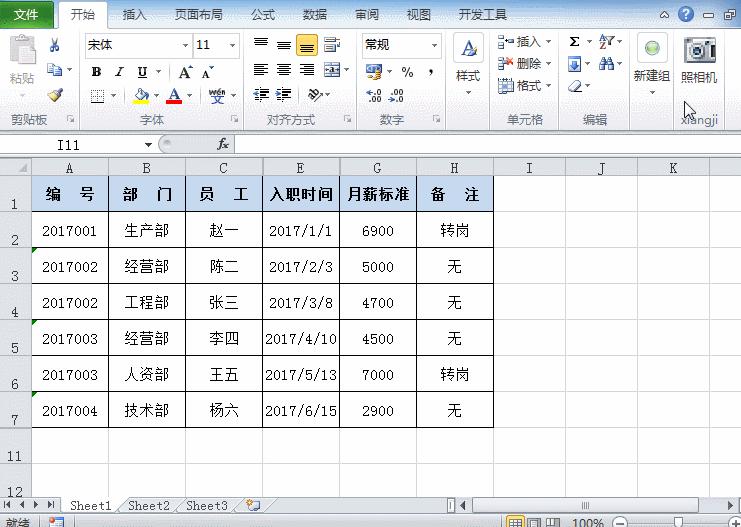Switch to 开发工具 Developer tab
This screenshot has width=741, height=527.
click(x=483, y=15)
